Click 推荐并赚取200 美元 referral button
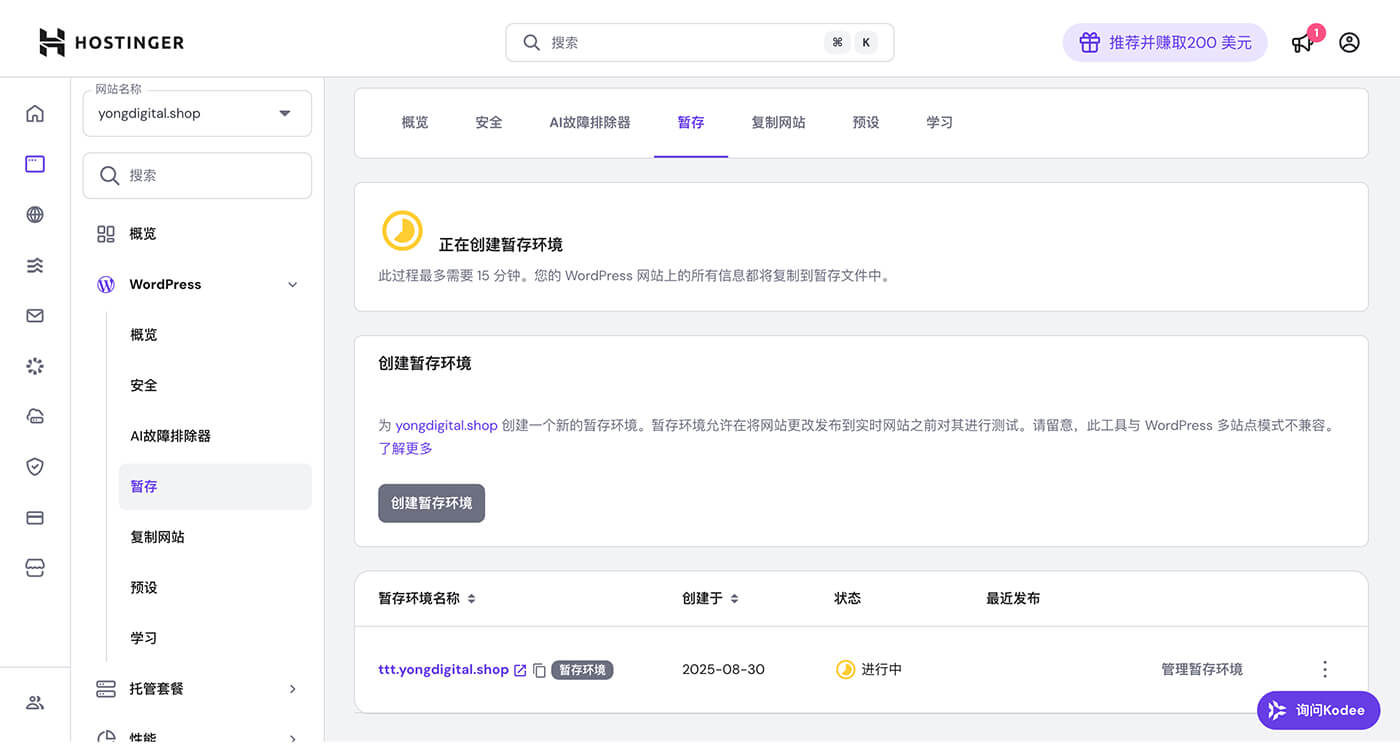The width and height of the screenshot is (1400, 750). [1165, 43]
